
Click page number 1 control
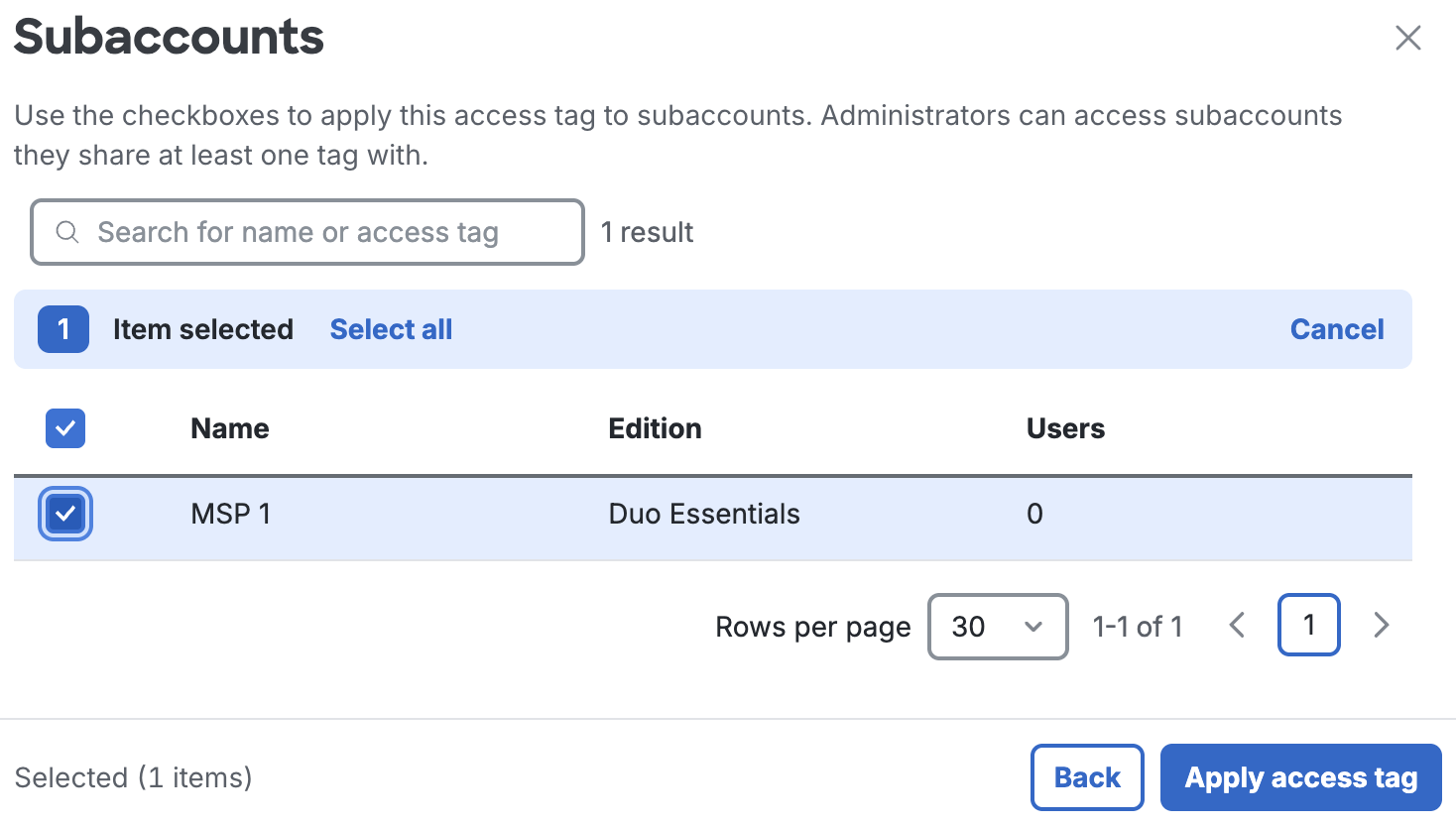point(1308,626)
